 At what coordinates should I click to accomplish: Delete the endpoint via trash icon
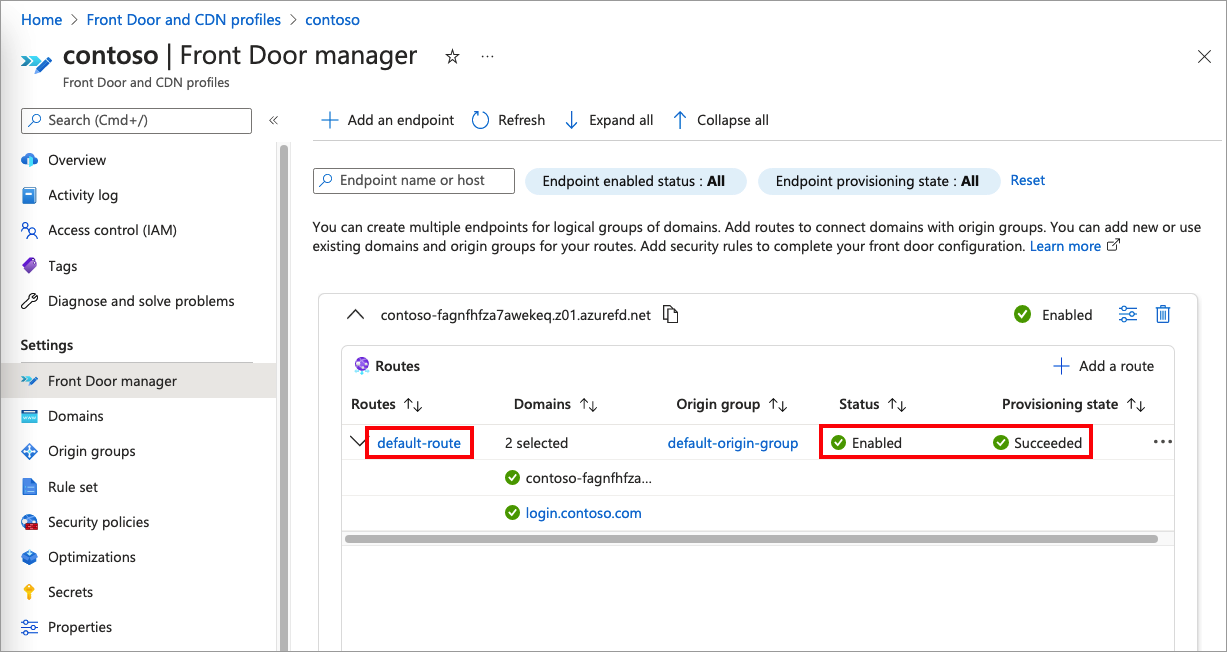point(1162,313)
